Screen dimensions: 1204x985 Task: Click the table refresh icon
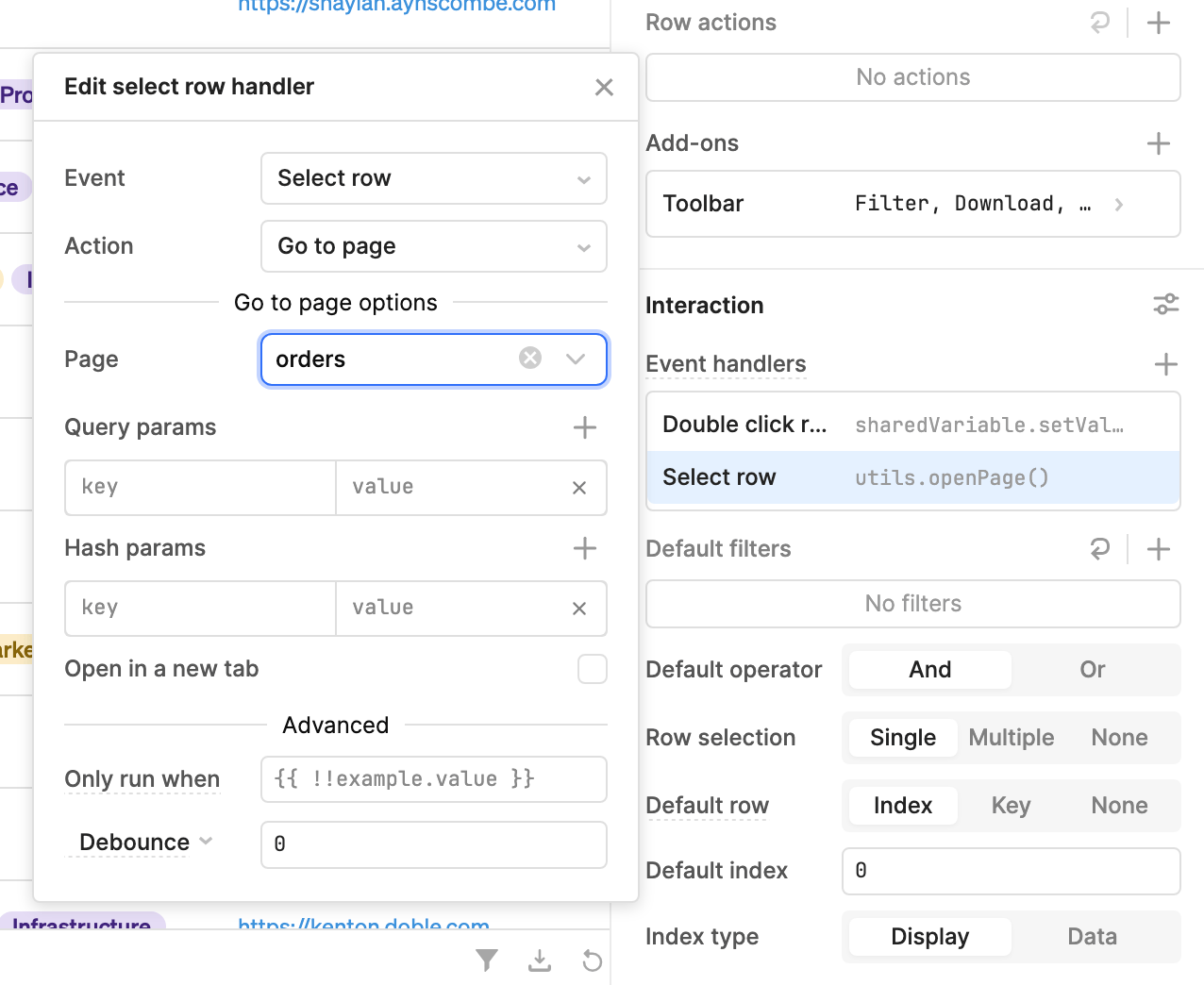(x=592, y=960)
